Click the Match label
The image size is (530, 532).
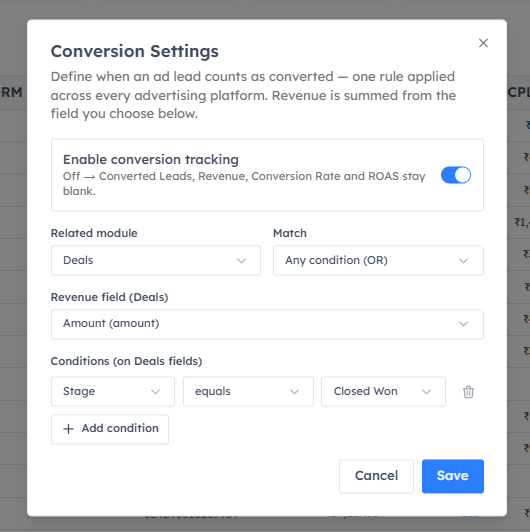[290, 233]
